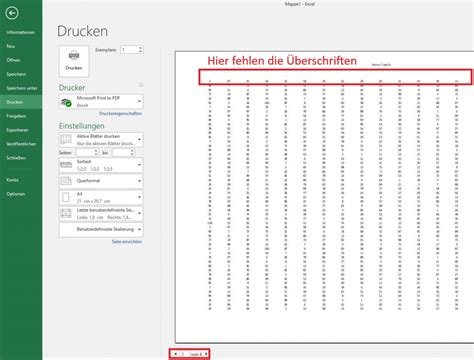Open the Druckereigenschaften link
Viewport: 474px width, 360px height.
(x=120, y=114)
